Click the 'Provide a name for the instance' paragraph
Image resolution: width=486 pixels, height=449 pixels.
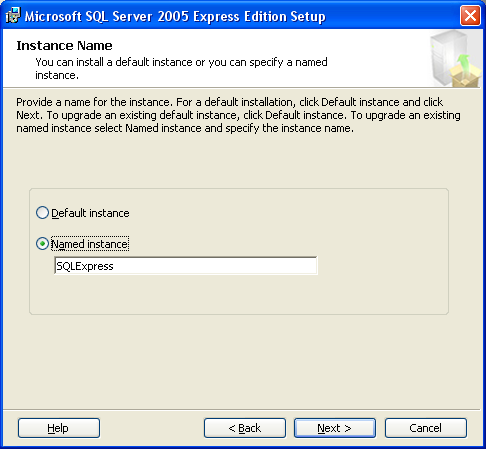[x=238, y=115]
